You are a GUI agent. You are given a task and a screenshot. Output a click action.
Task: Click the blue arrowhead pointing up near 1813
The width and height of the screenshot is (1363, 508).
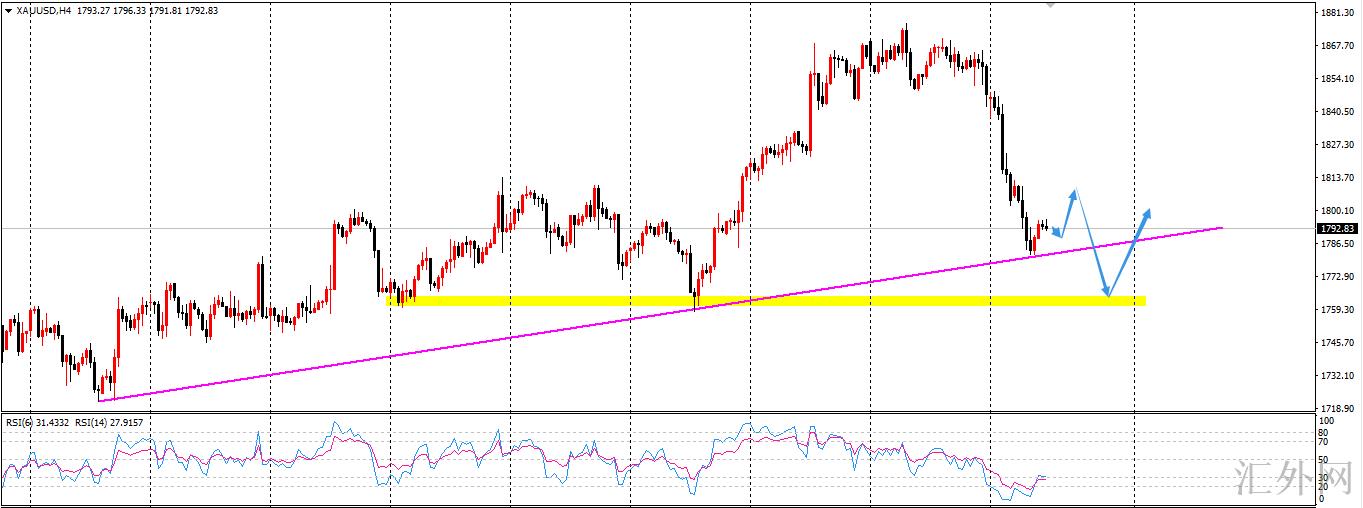(x=1074, y=192)
